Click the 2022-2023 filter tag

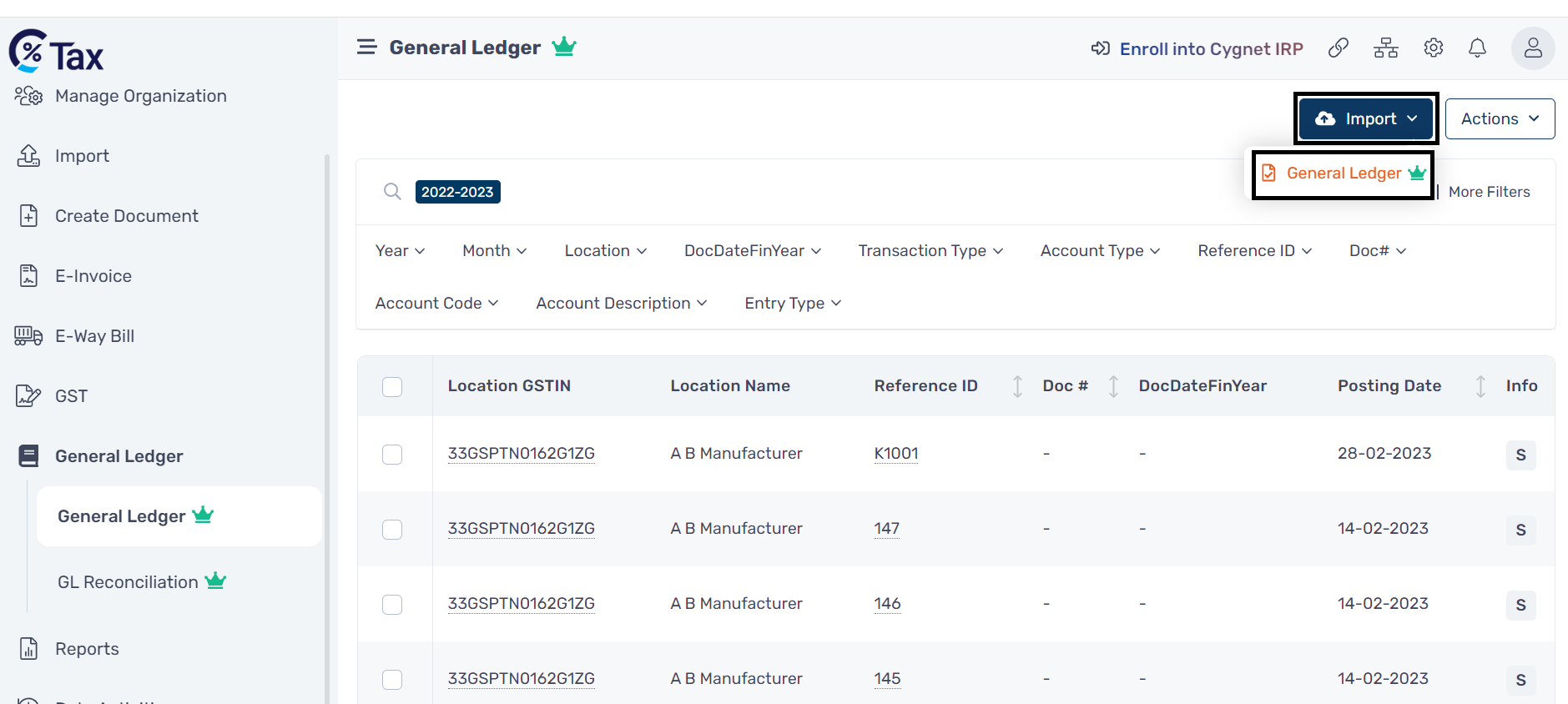(x=457, y=192)
